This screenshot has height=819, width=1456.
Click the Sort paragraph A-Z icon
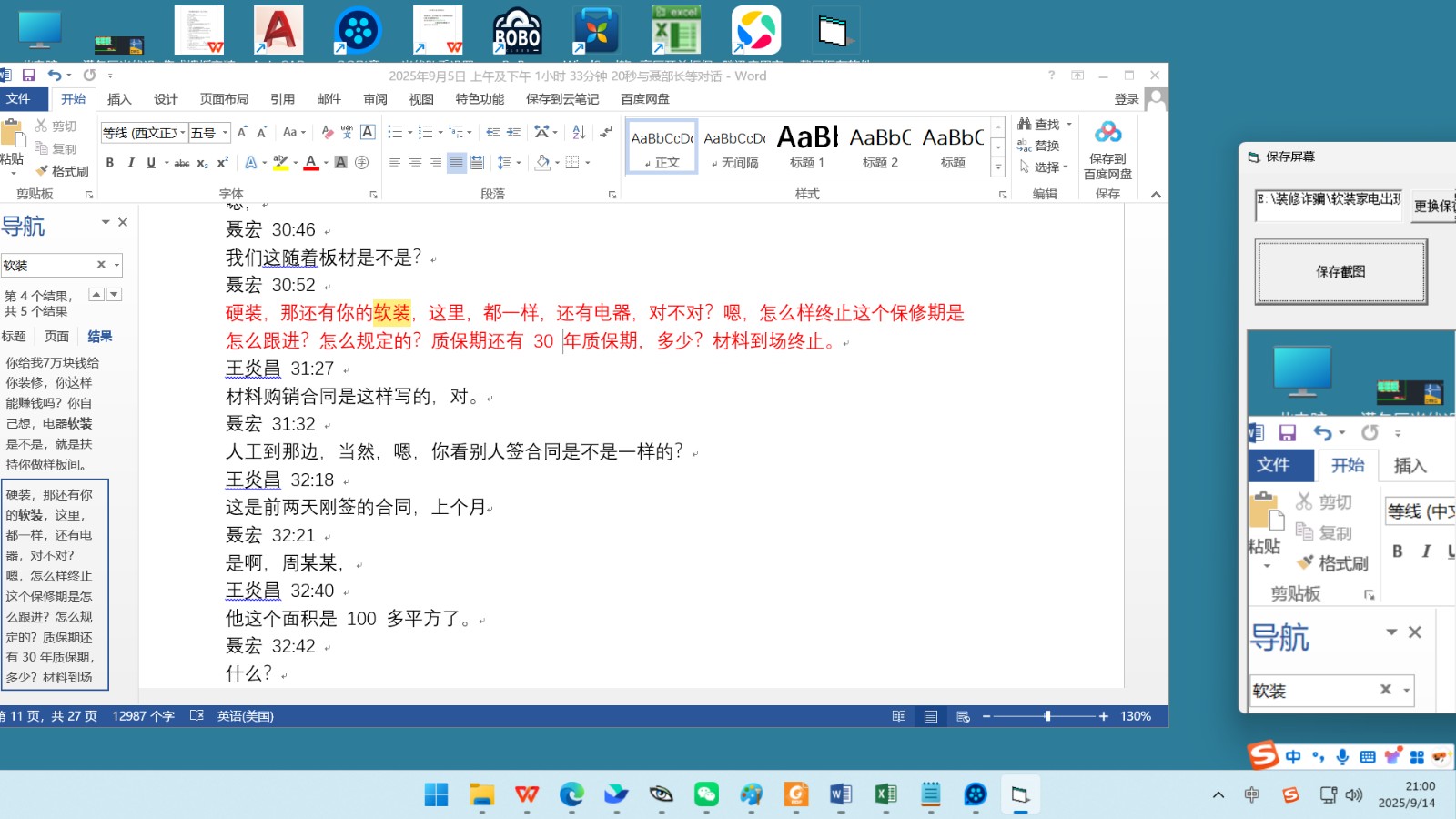579,133
